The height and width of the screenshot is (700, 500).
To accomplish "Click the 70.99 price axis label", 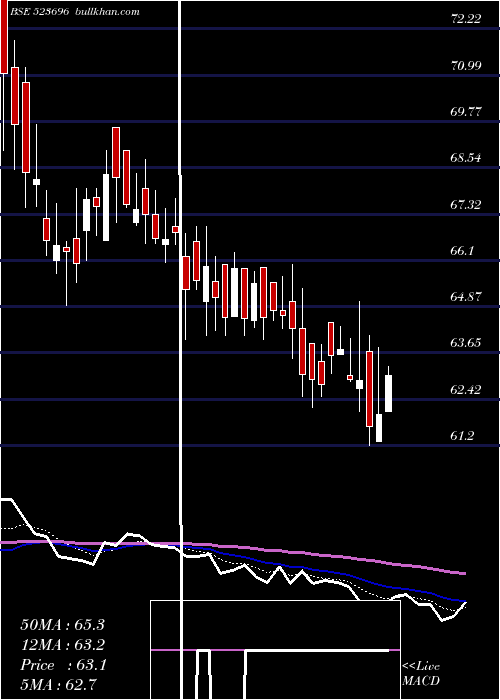I will click(x=466, y=66).
